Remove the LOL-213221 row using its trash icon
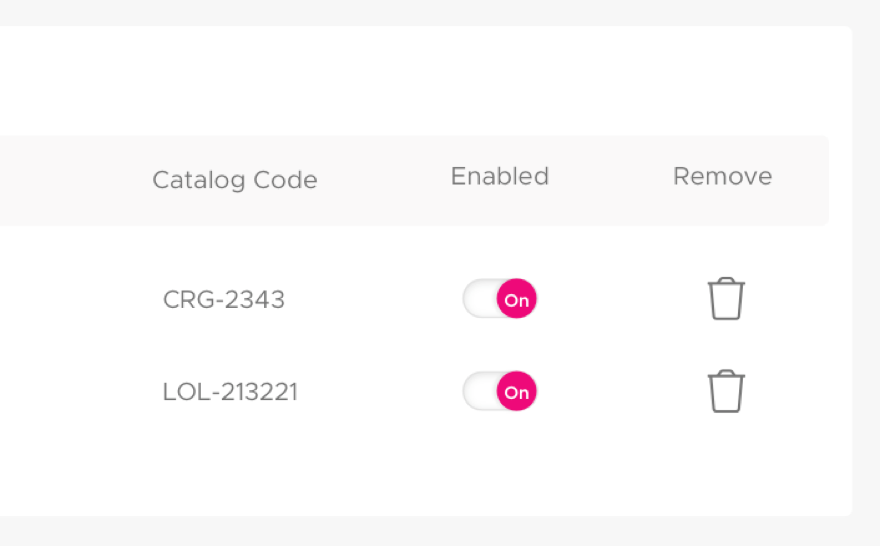The width and height of the screenshot is (880, 546). click(726, 391)
